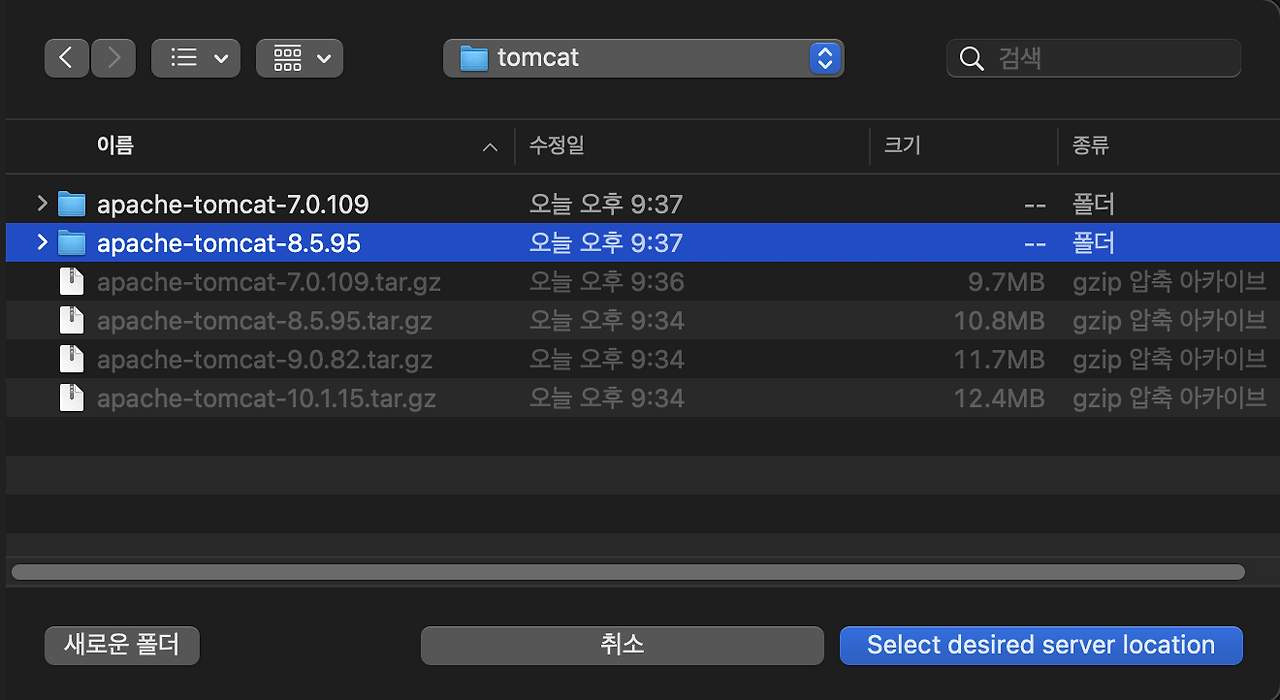Screen dimensions: 1280x700
Task: Click the grouping icon in toolbar
Action: pyautogui.click(x=287, y=57)
